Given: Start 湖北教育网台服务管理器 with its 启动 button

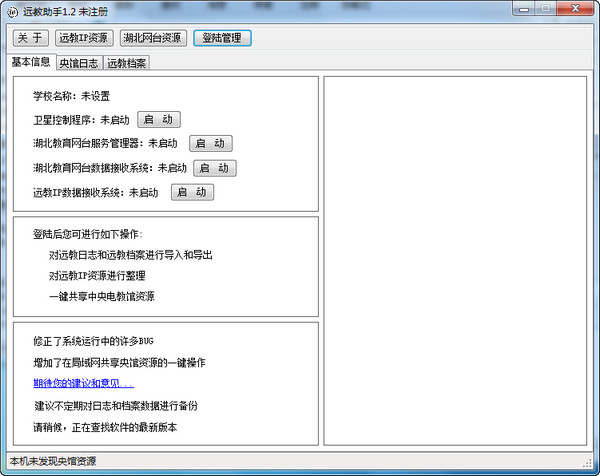Looking at the screenshot, I should pos(211,143).
